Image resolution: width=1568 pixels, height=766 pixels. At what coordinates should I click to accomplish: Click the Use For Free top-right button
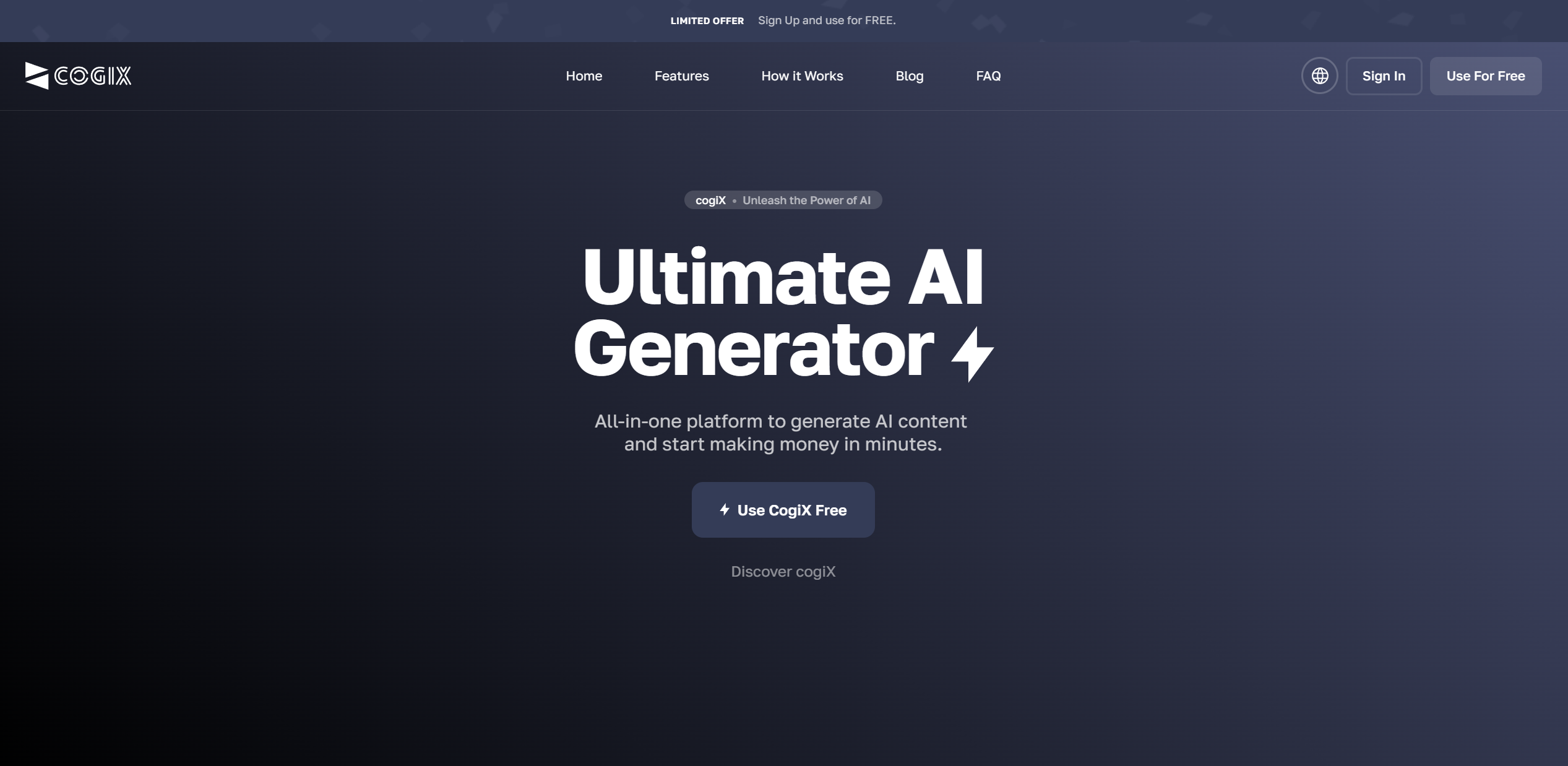click(1485, 75)
